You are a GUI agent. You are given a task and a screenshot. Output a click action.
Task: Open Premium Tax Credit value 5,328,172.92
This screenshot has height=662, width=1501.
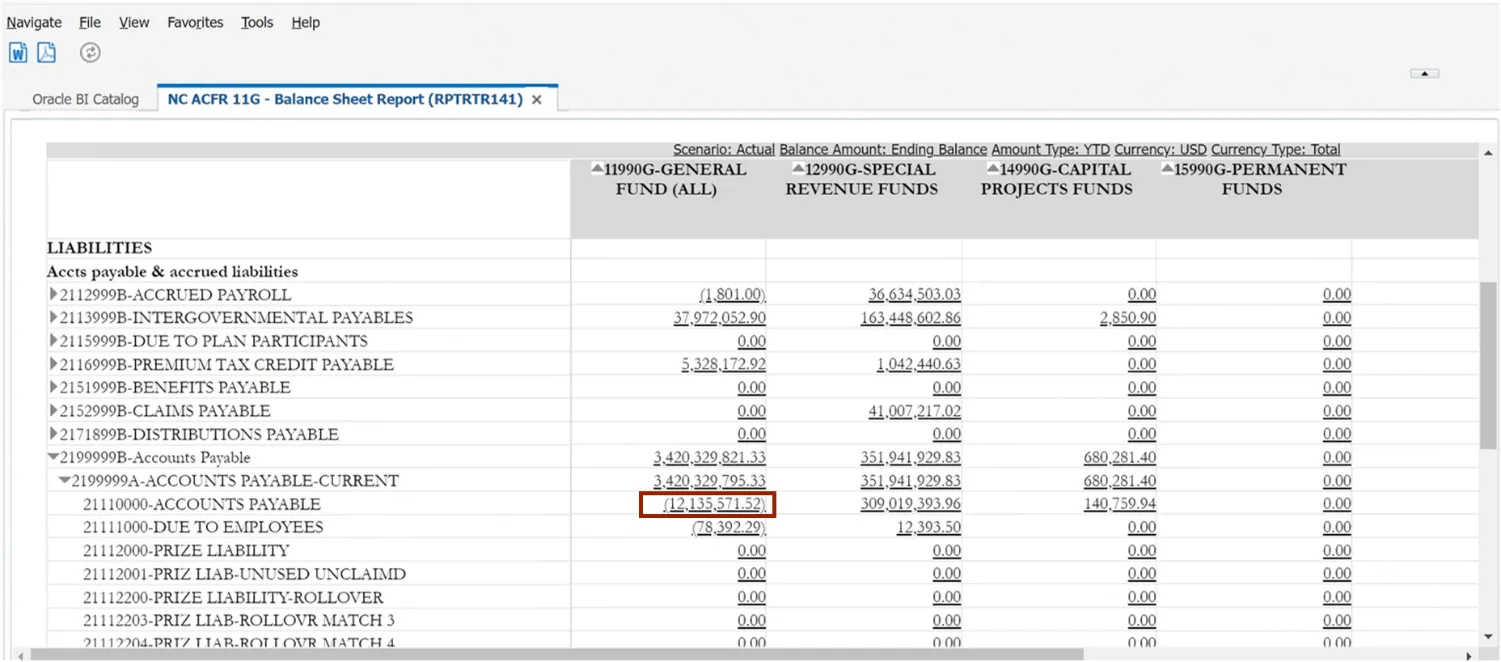(x=724, y=365)
